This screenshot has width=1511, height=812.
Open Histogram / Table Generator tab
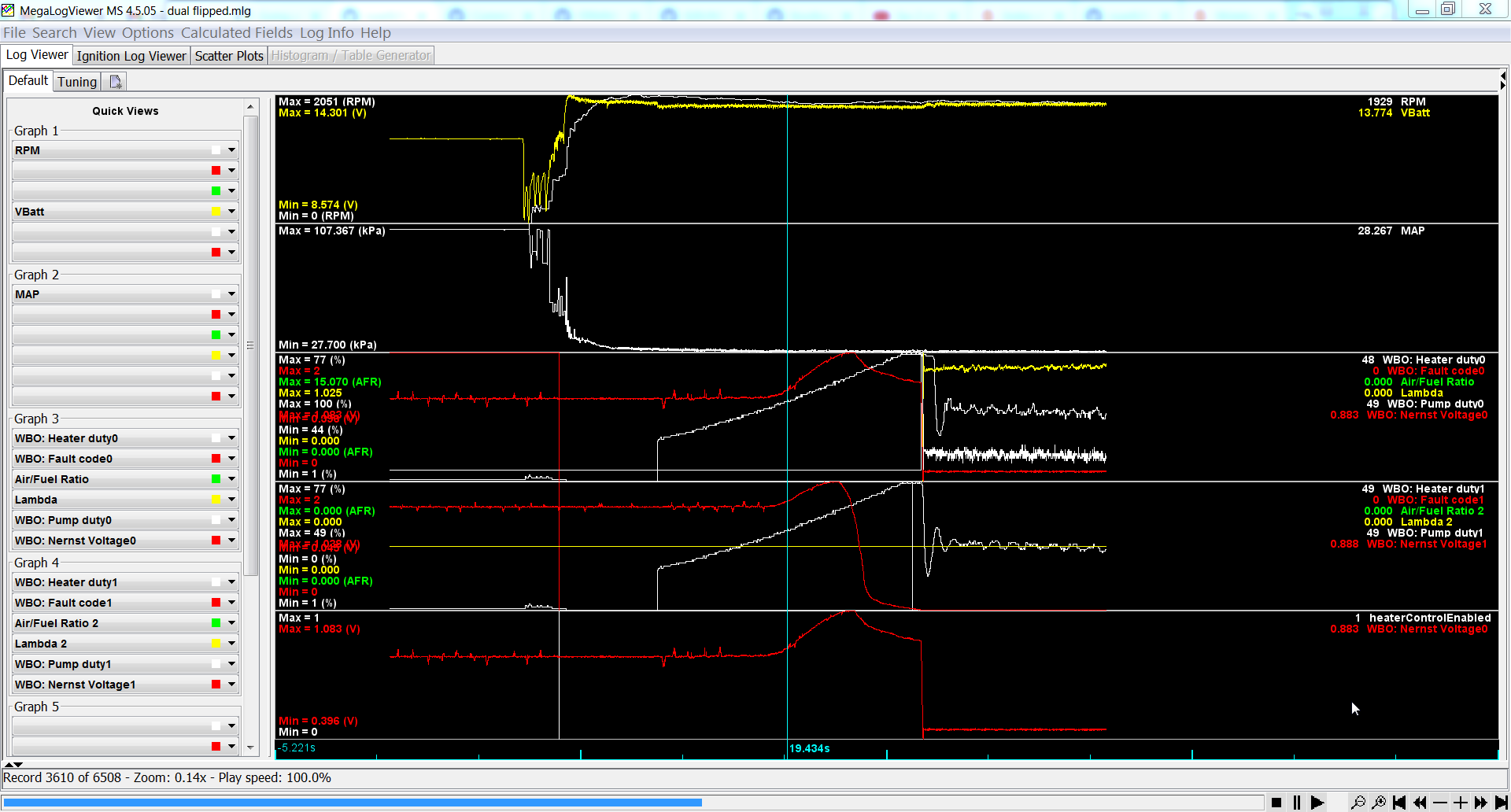point(351,56)
